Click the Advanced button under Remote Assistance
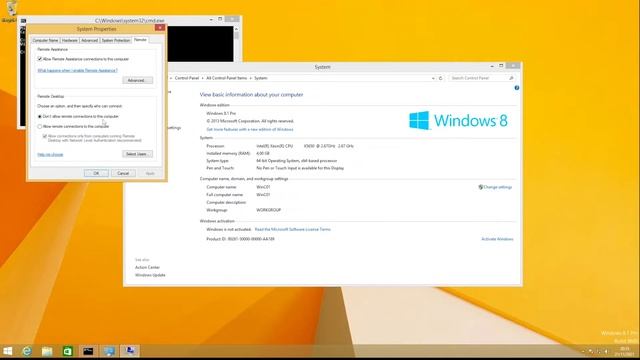 pyautogui.click(x=137, y=80)
